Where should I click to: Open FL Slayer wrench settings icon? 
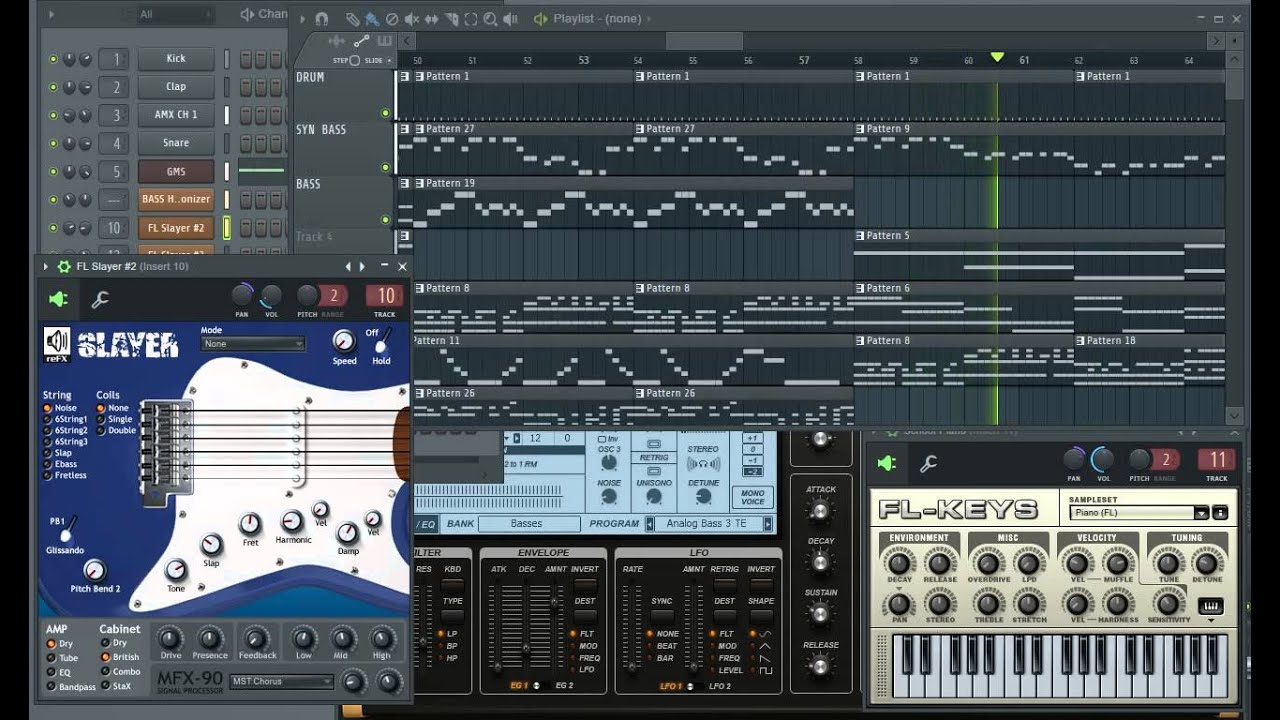pos(100,299)
